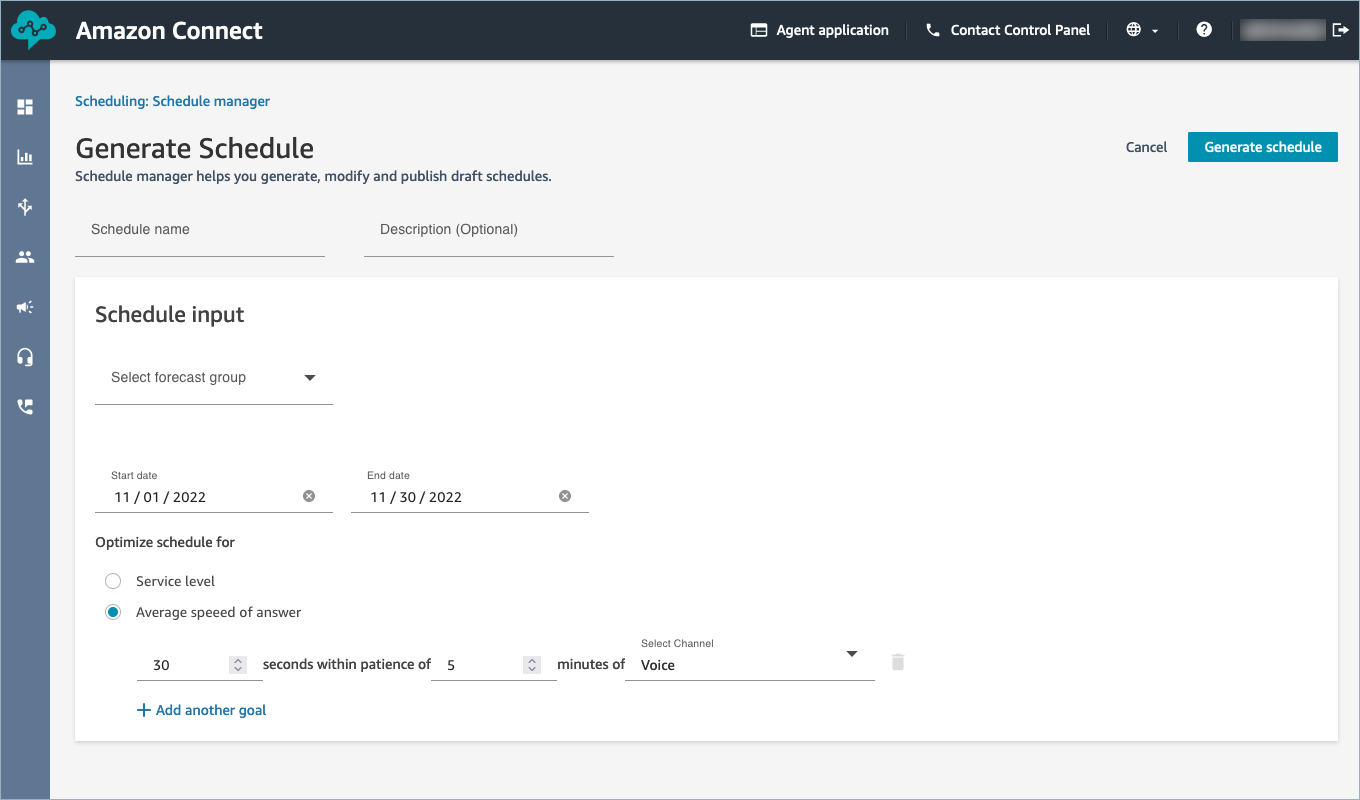Open the Contact Control Panel
The image size is (1360, 800).
click(x=1007, y=29)
